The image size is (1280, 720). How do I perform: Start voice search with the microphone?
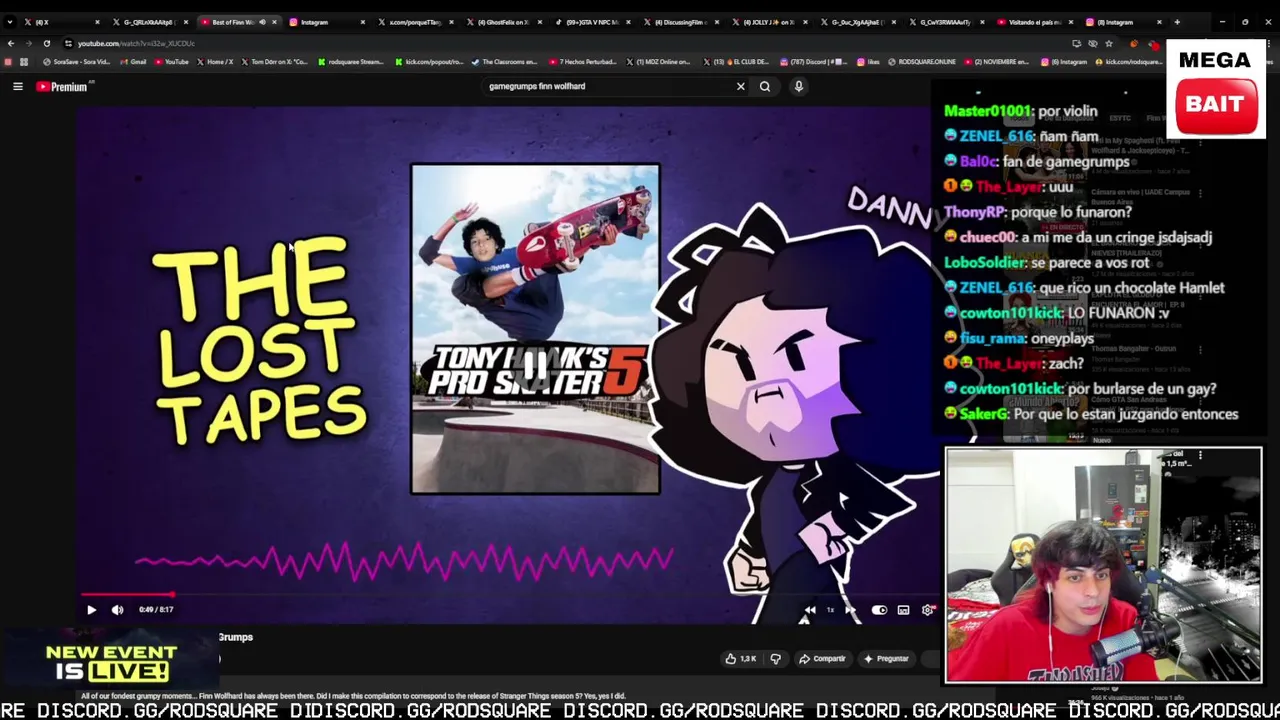pyautogui.click(x=798, y=87)
